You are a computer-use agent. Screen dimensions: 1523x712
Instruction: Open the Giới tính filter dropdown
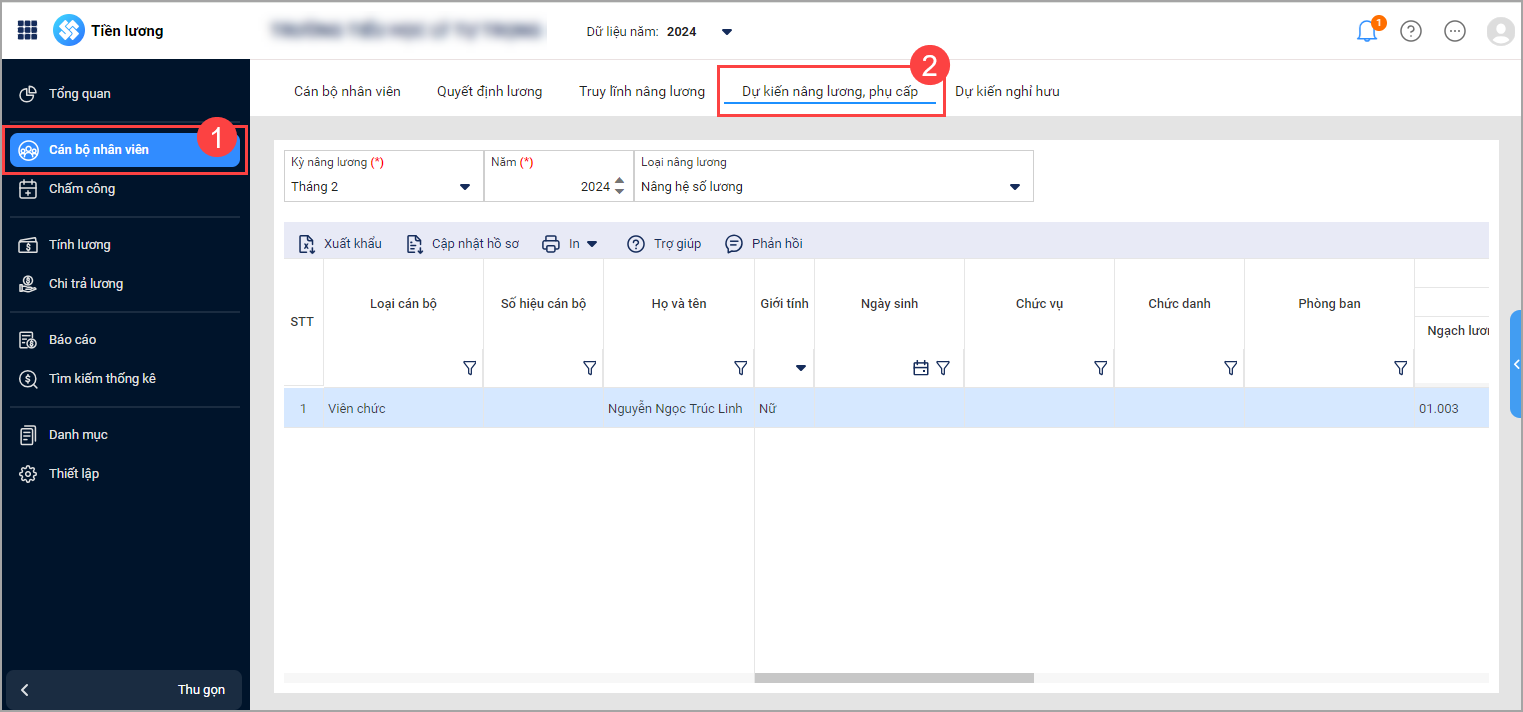(x=801, y=368)
